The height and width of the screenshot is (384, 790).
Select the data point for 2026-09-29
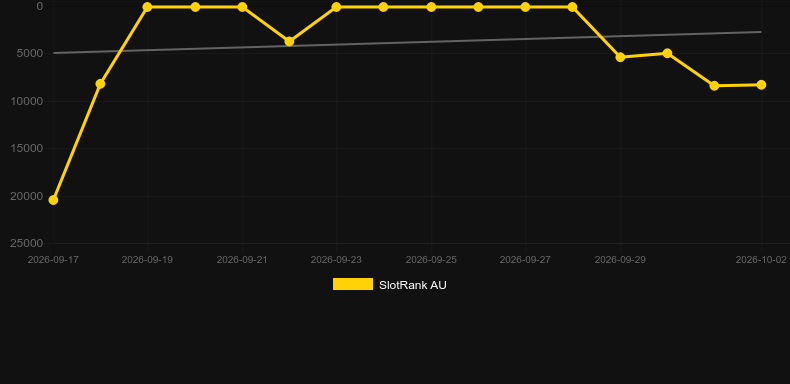(620, 57)
